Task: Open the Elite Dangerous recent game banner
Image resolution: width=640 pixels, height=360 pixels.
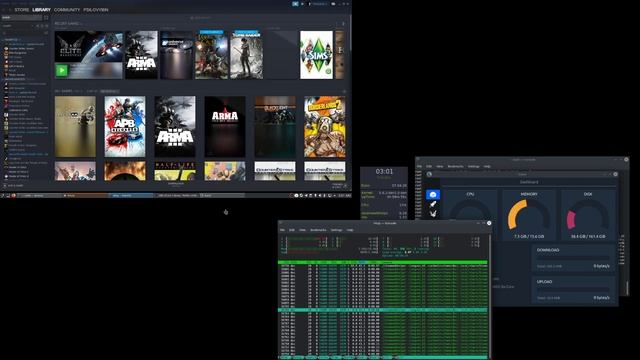Action: [x=89, y=55]
